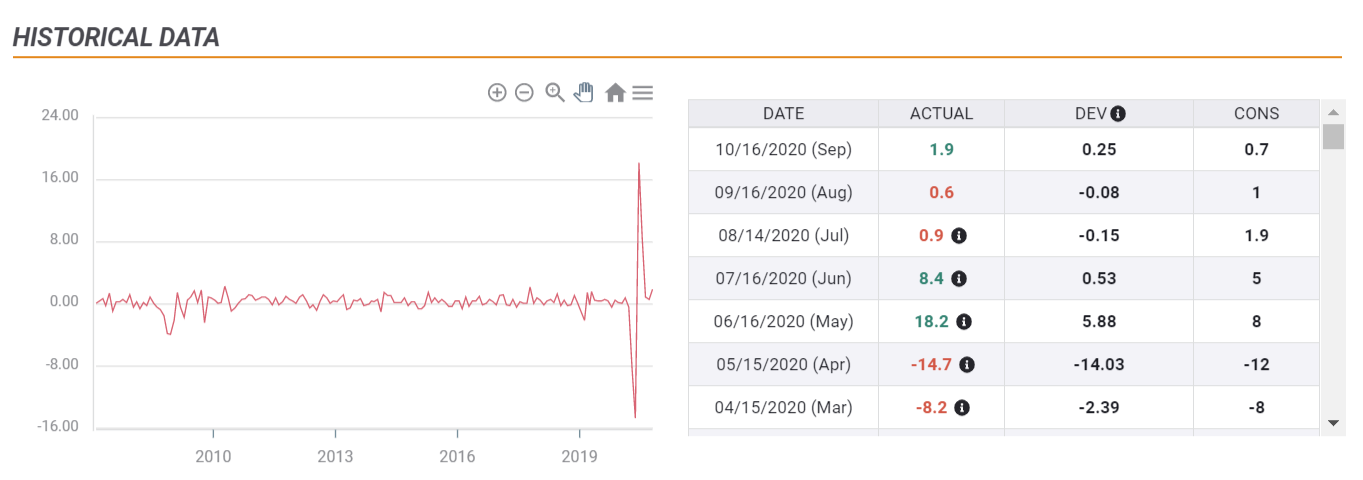
Task: Click the table scrollbar thumb
Action: pos(1333,136)
